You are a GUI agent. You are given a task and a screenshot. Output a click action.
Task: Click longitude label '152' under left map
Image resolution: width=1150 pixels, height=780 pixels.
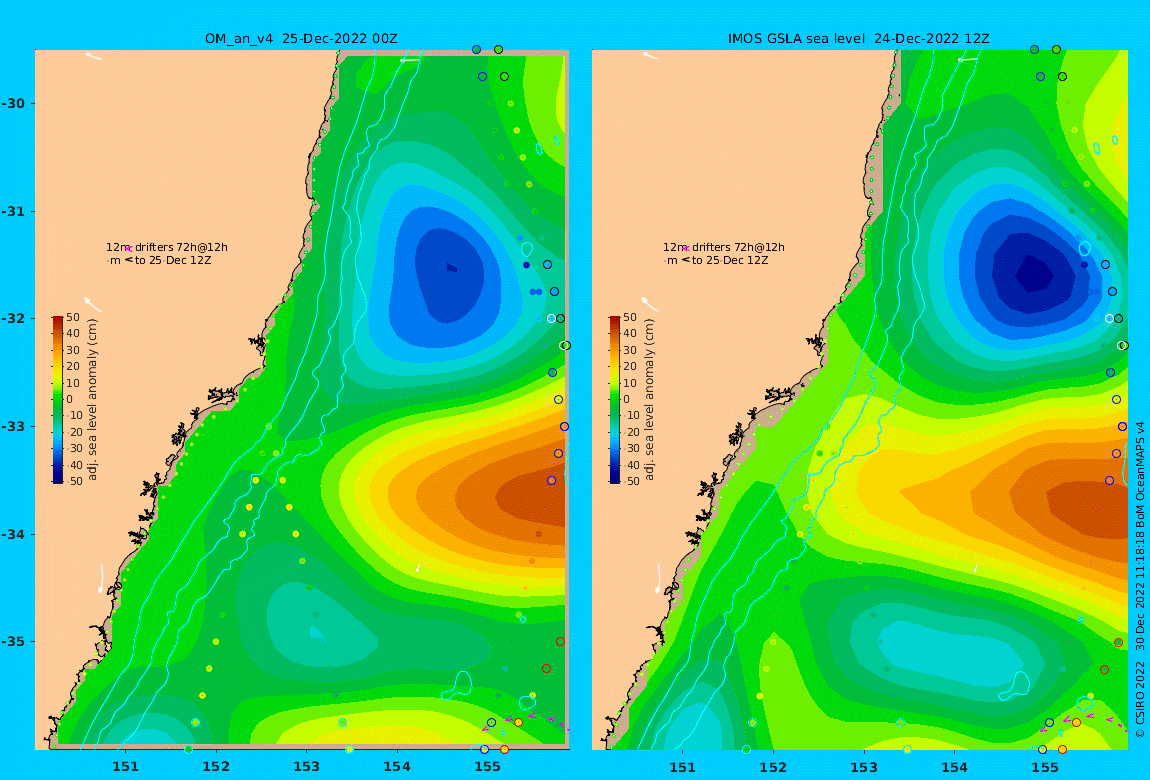[216, 767]
